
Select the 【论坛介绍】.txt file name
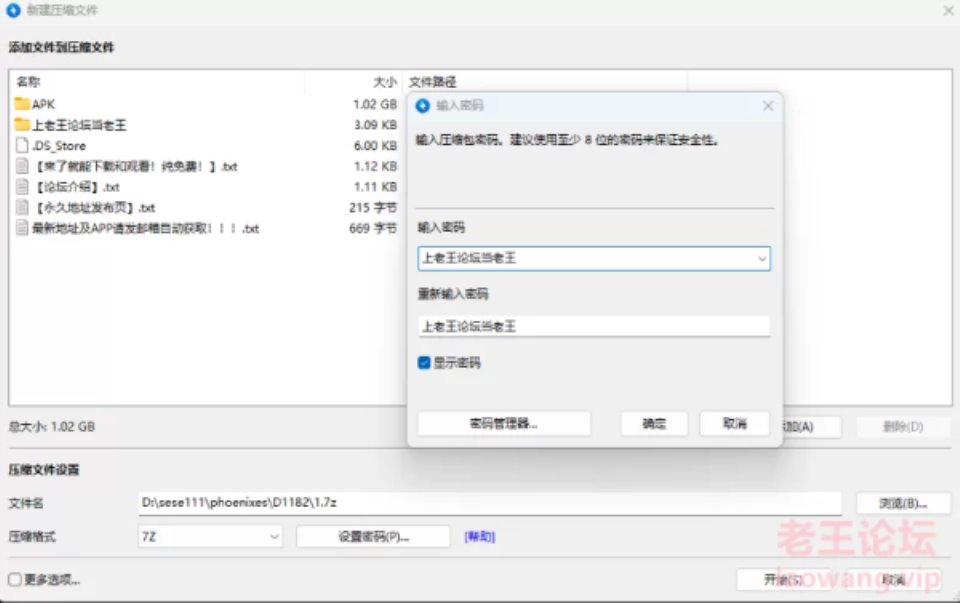pyautogui.click(x=76, y=187)
